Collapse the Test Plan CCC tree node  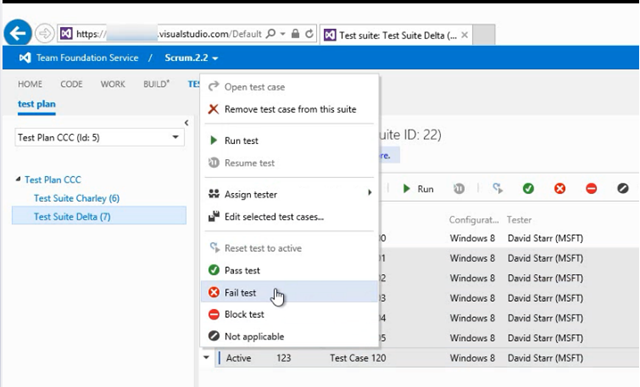click(18, 179)
